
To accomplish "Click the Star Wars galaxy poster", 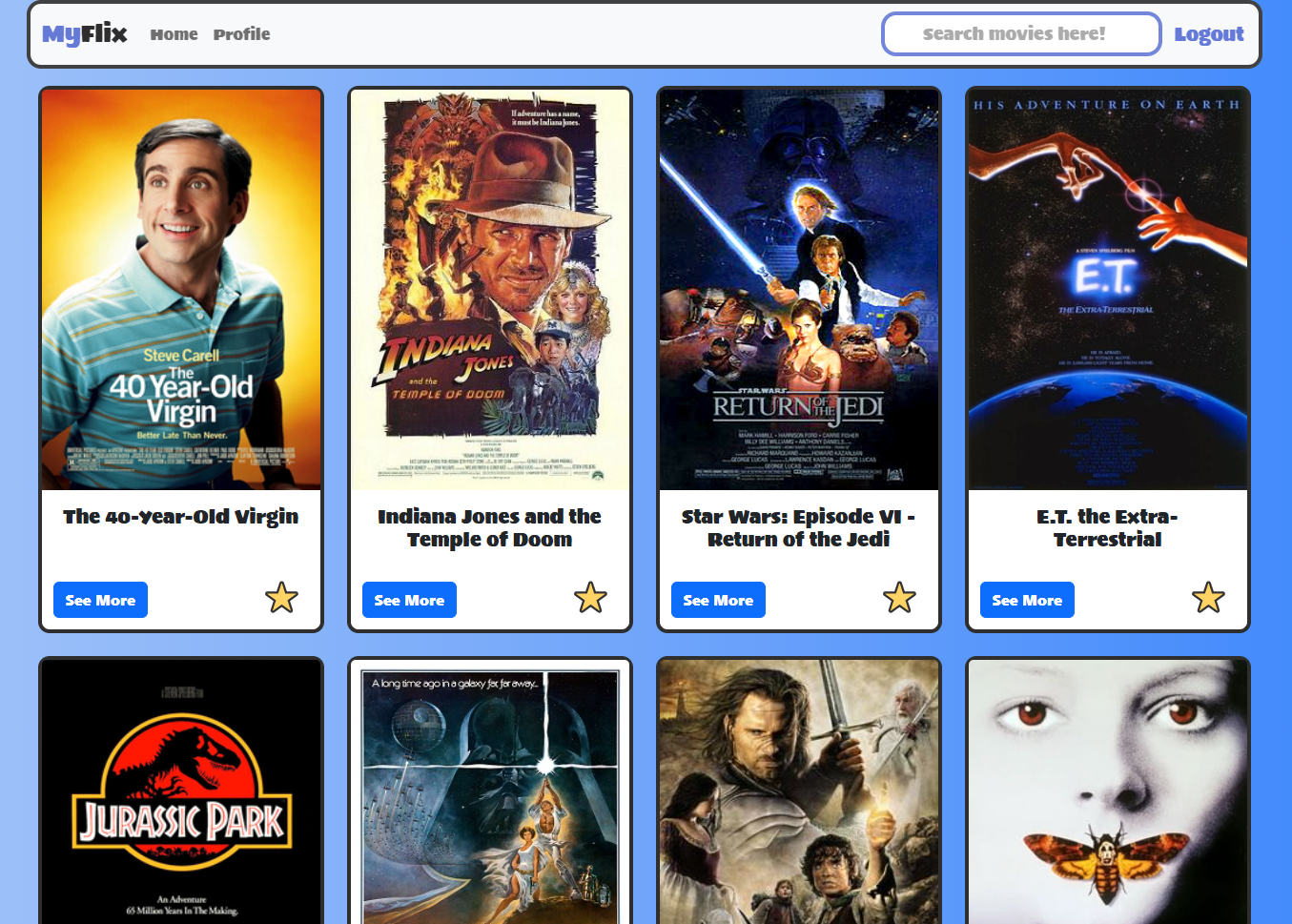I will click(x=489, y=791).
